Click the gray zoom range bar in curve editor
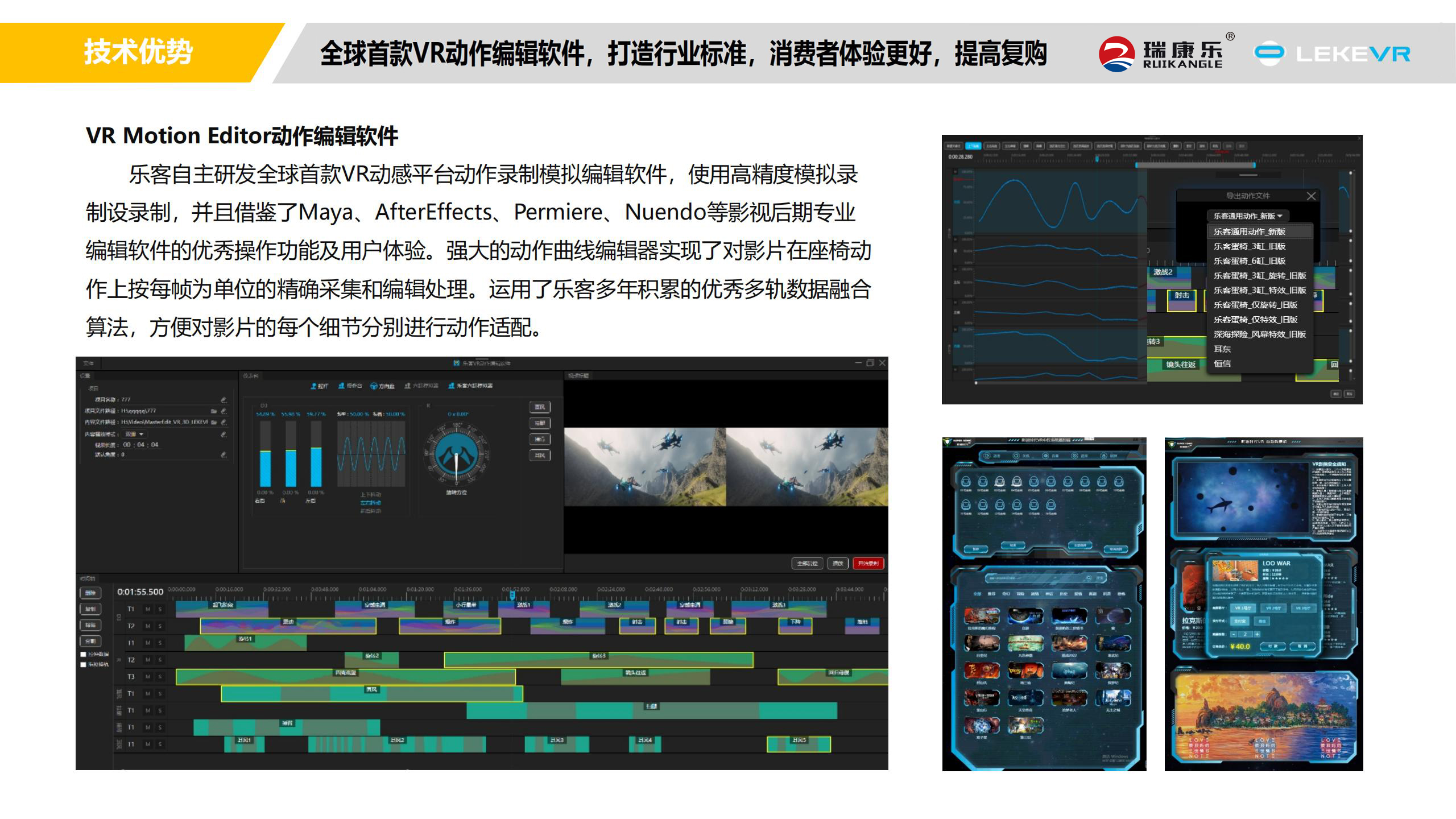The height and width of the screenshot is (819, 1456). tap(1196, 165)
